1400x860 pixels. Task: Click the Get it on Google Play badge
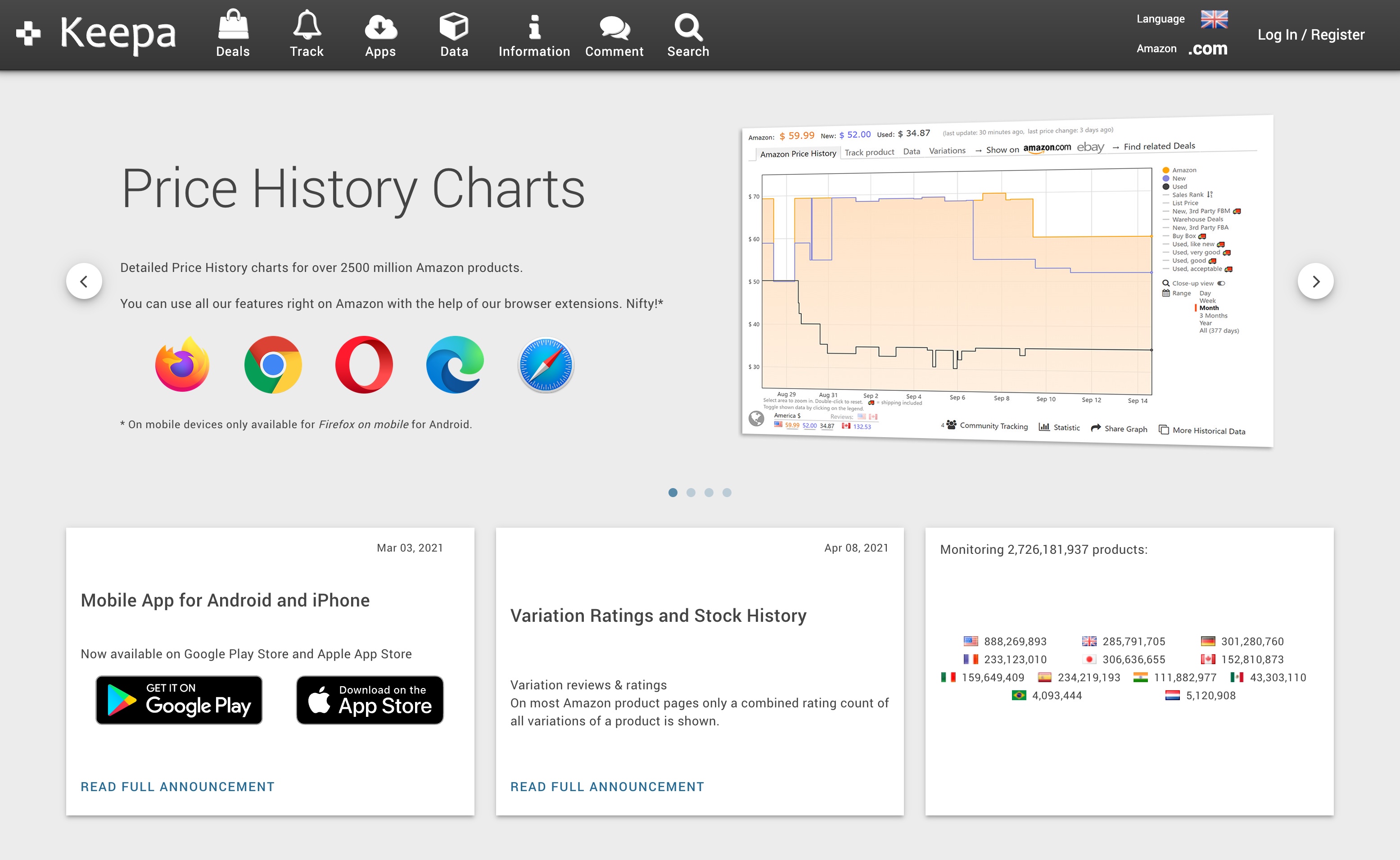click(x=179, y=700)
